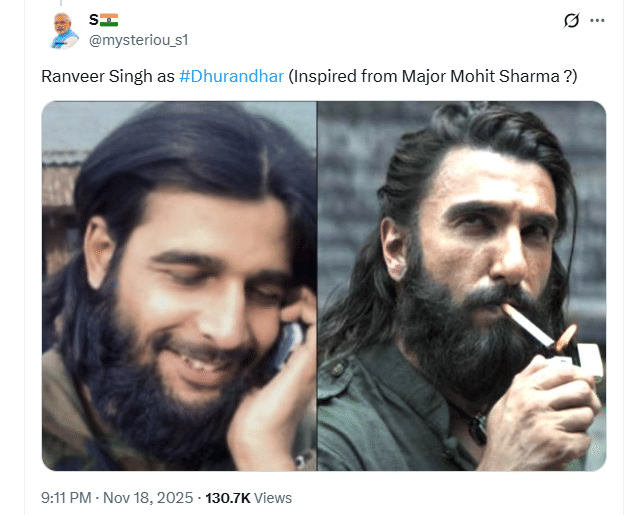This screenshot has height=515, width=631.
Task: Click the display name "S"
Action: coord(93,20)
